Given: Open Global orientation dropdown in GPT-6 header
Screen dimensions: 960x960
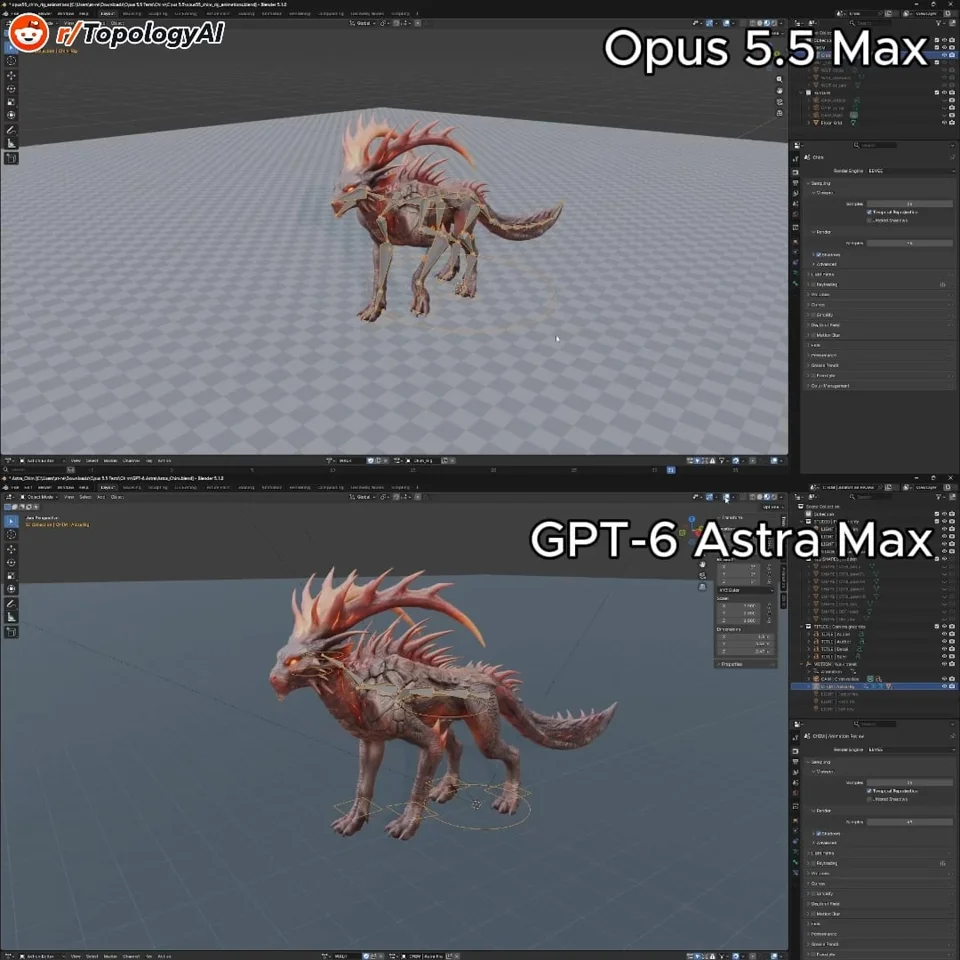Looking at the screenshot, I should click(x=364, y=497).
